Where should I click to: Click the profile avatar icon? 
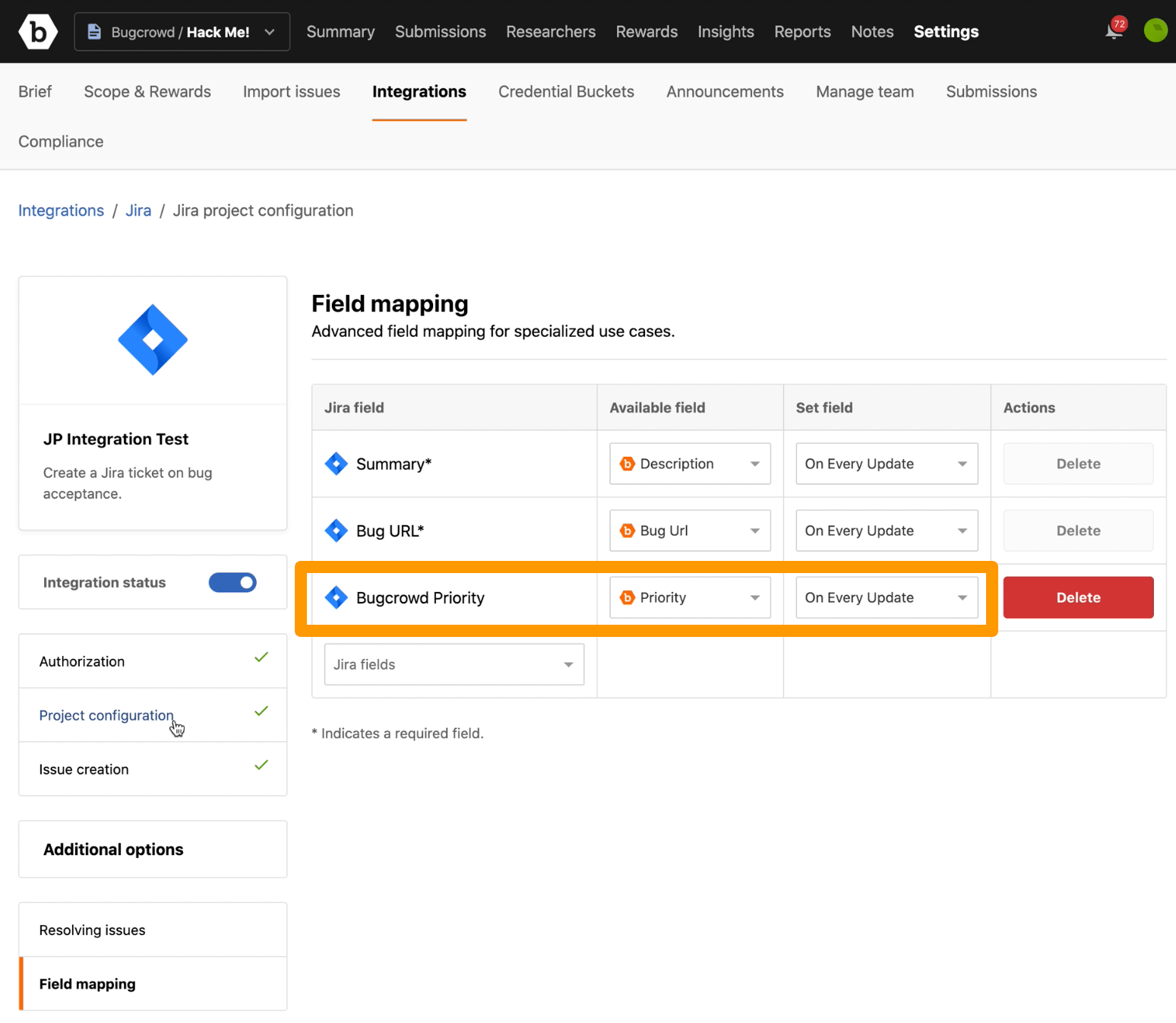[x=1155, y=31]
